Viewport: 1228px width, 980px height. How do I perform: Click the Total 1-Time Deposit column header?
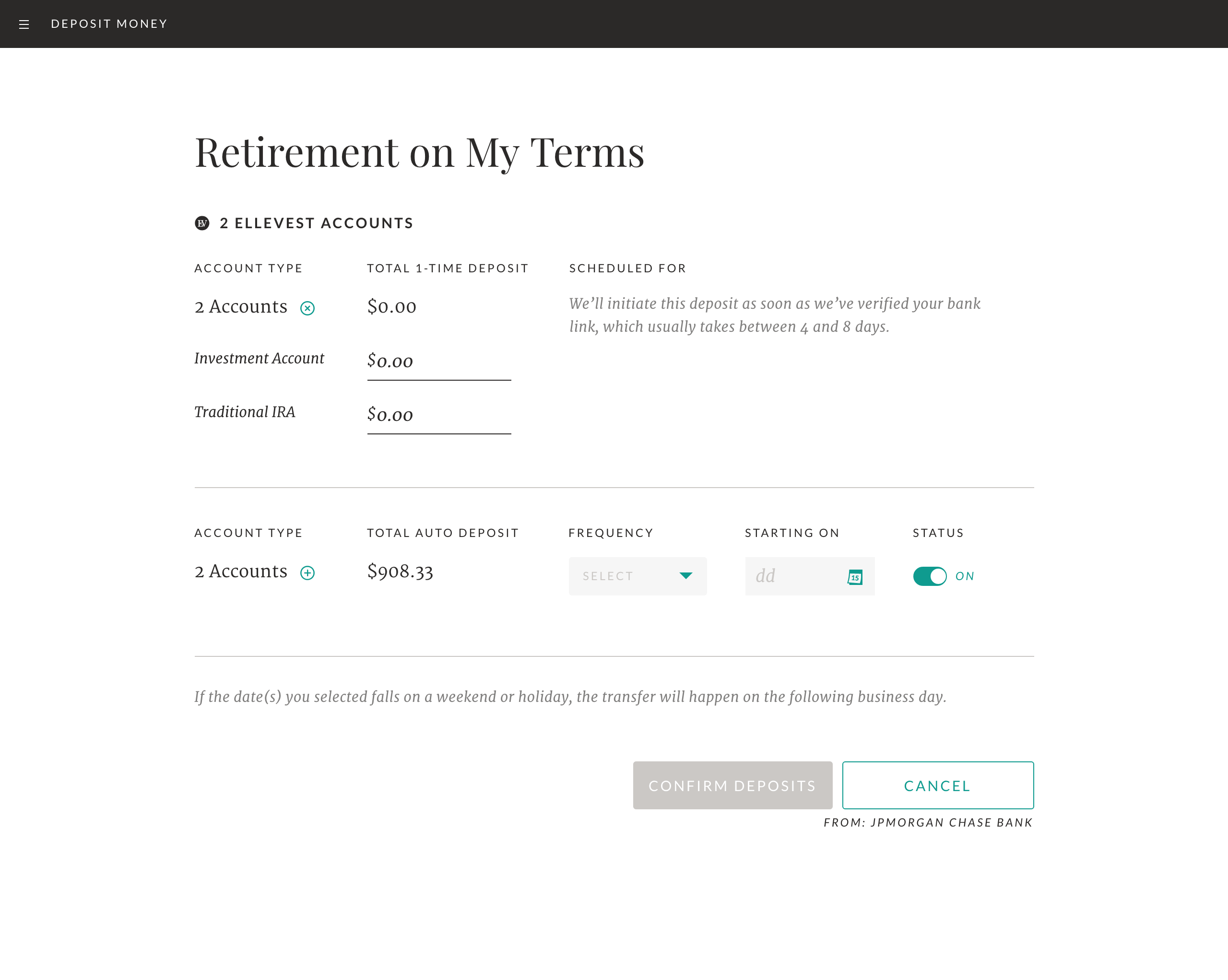[x=448, y=268]
